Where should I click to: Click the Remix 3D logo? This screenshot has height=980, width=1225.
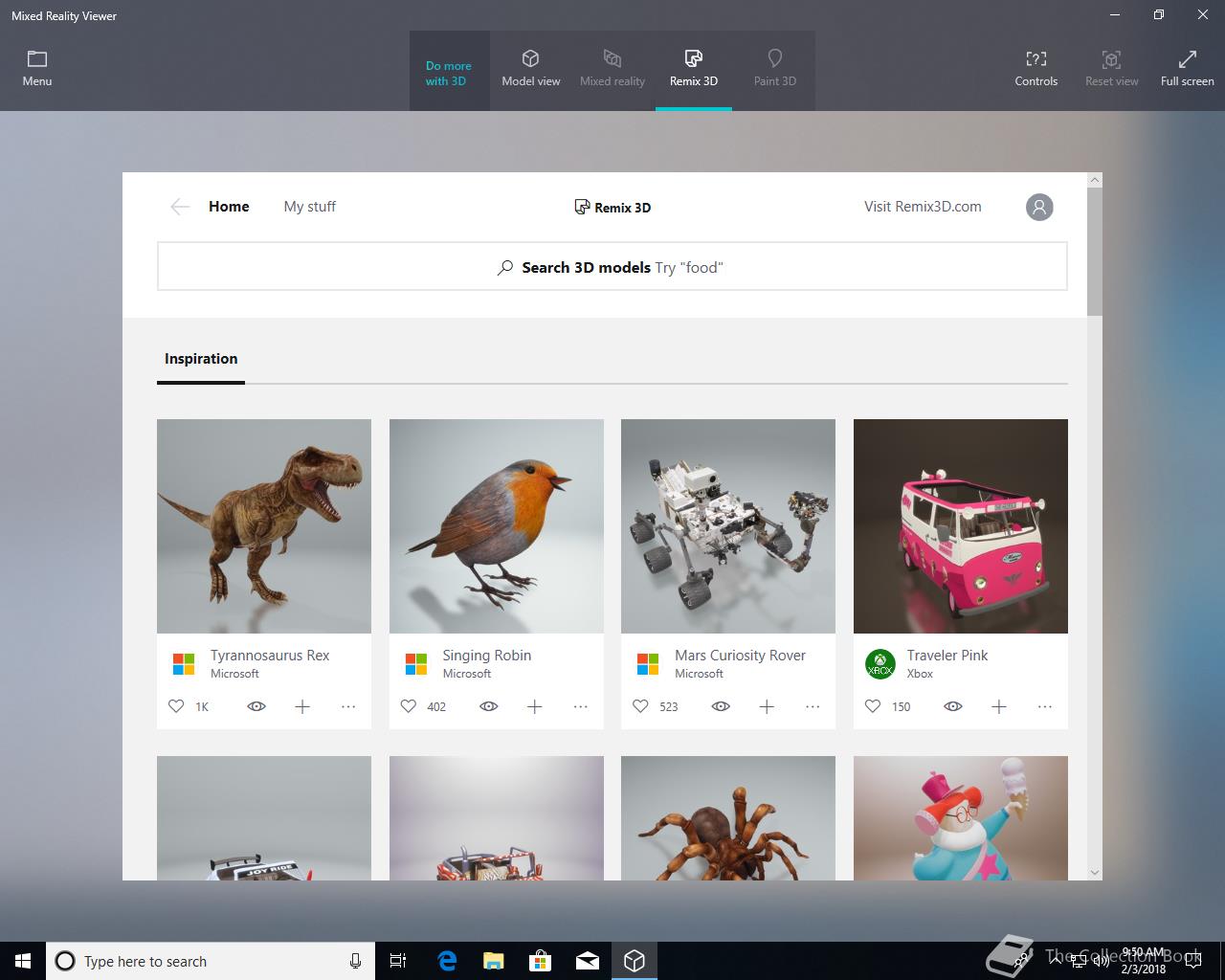612,207
